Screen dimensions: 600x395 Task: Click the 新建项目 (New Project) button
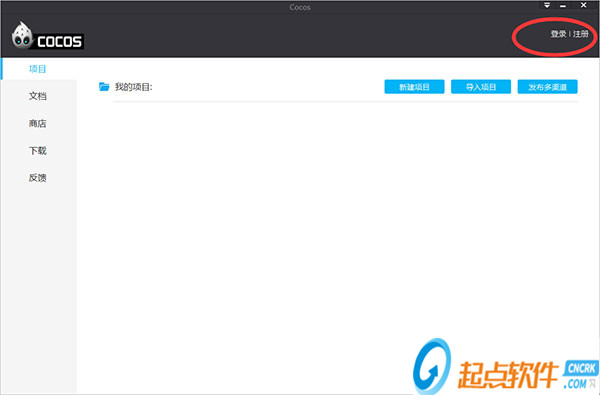414,87
